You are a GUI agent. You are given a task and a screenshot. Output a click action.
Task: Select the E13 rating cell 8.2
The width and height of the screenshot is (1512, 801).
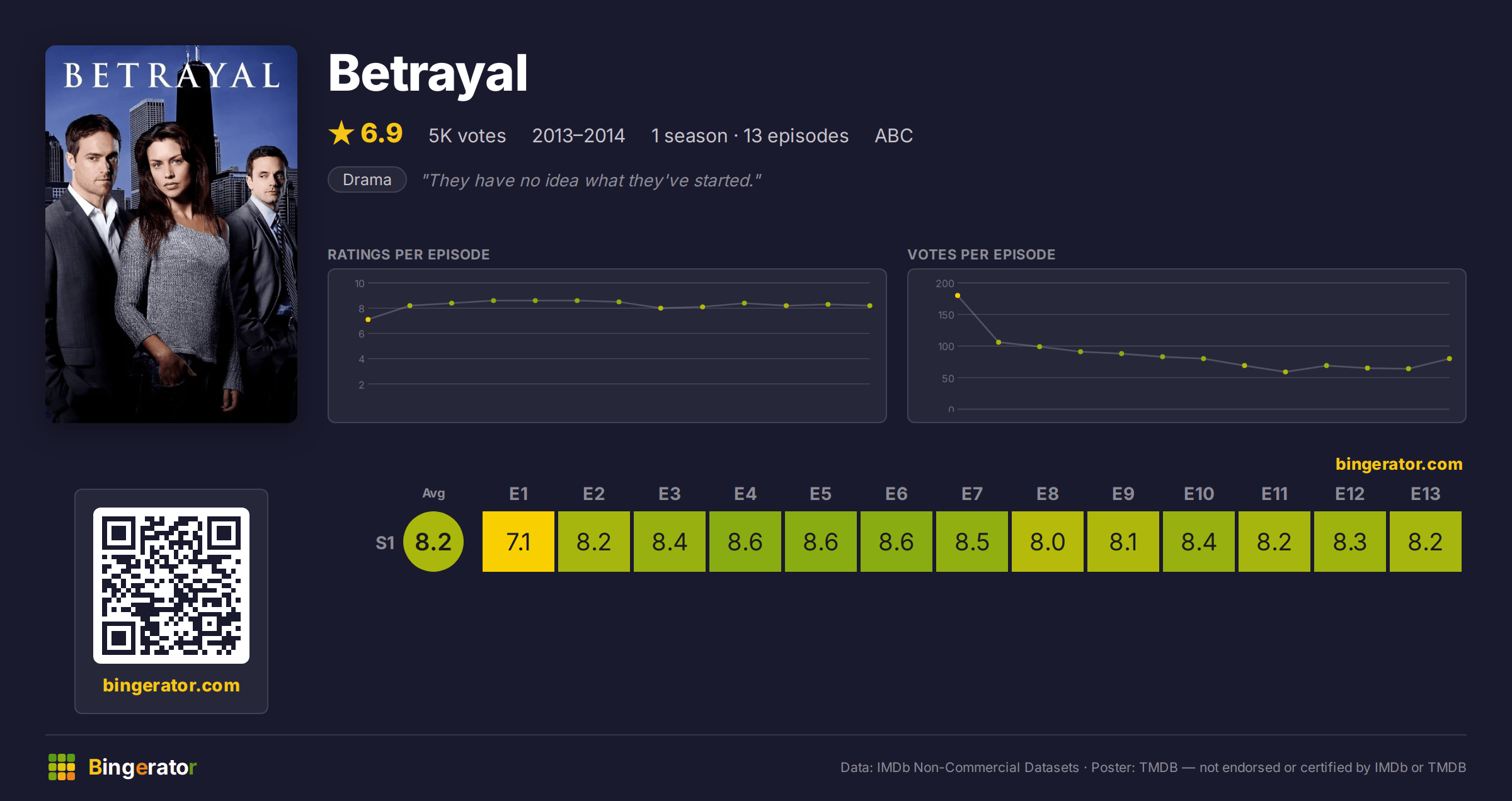click(x=1426, y=542)
